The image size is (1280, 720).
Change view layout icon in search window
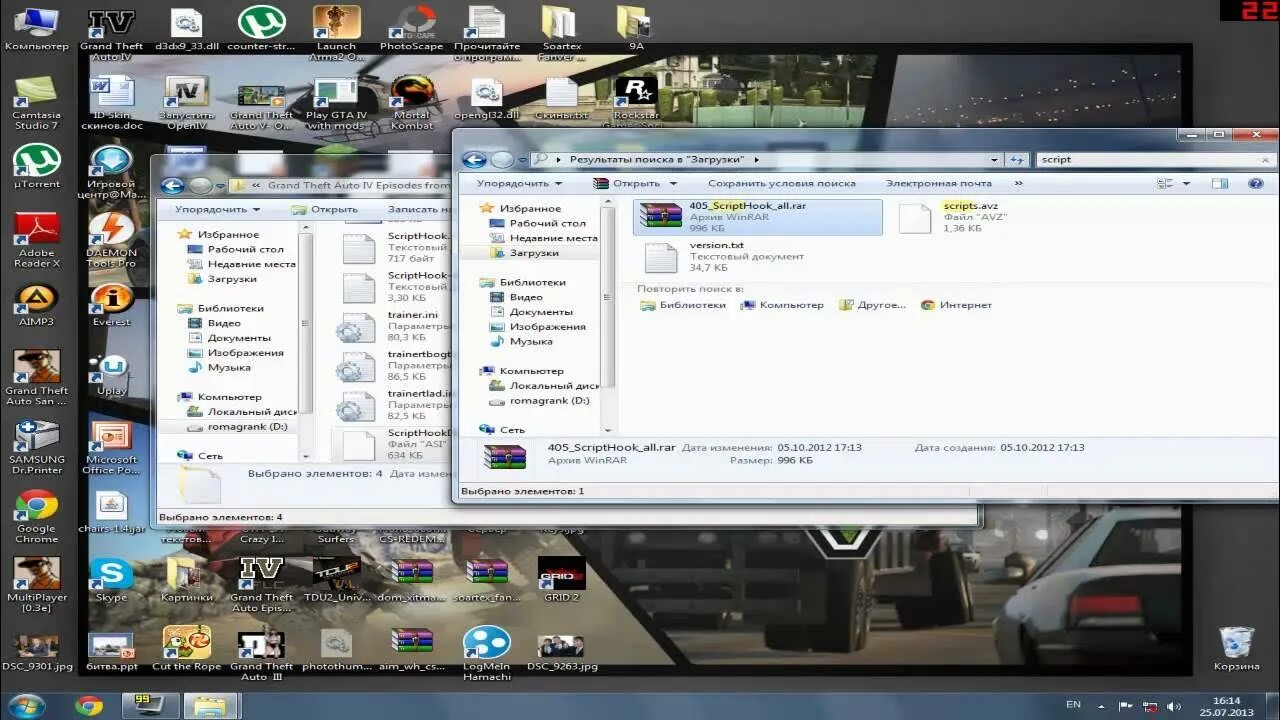point(1165,183)
